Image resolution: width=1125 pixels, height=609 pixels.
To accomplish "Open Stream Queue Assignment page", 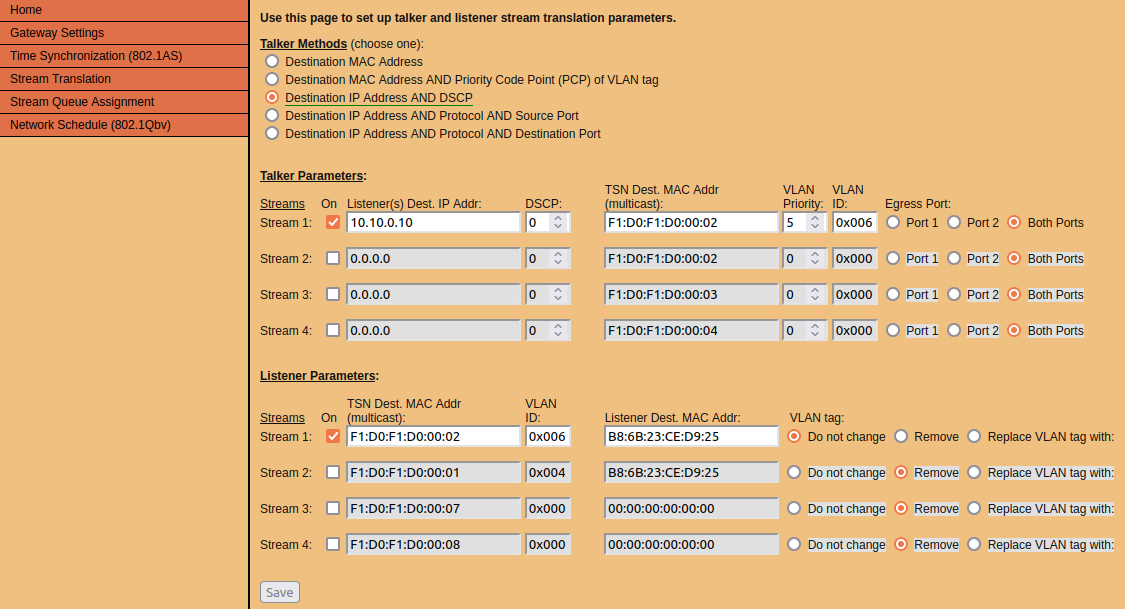I will click(124, 102).
